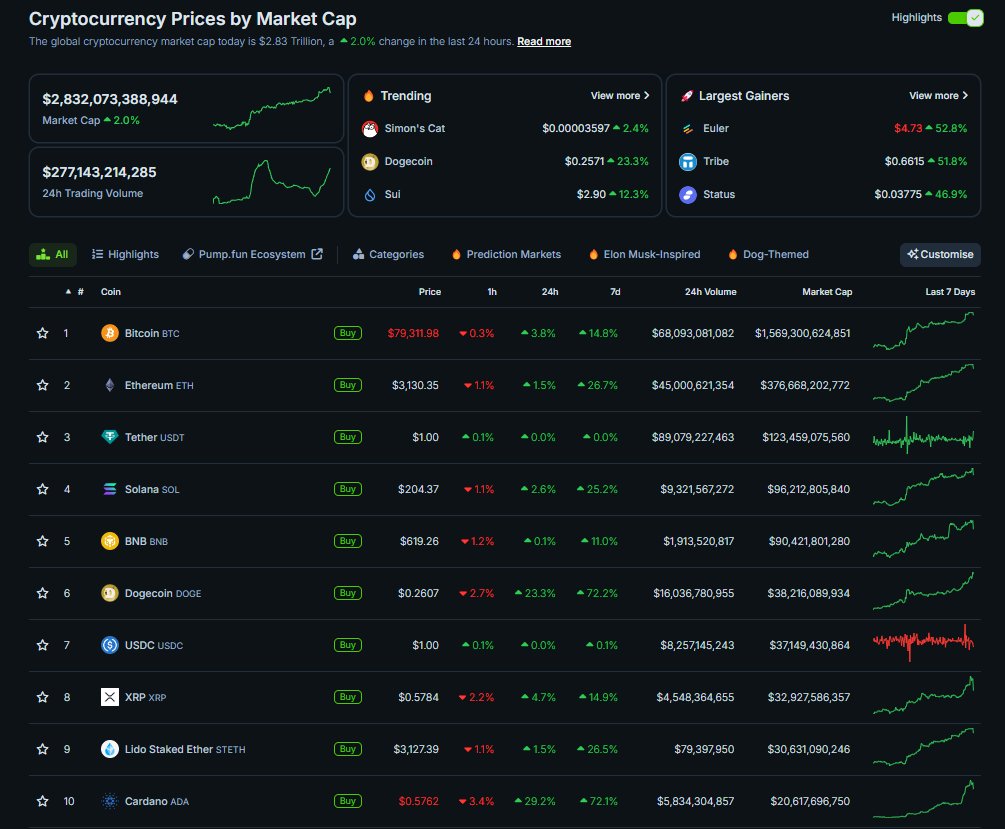Viewport: 1005px width, 829px height.
Task: Toggle the Dogecoin favorite star
Action: [x=42, y=593]
